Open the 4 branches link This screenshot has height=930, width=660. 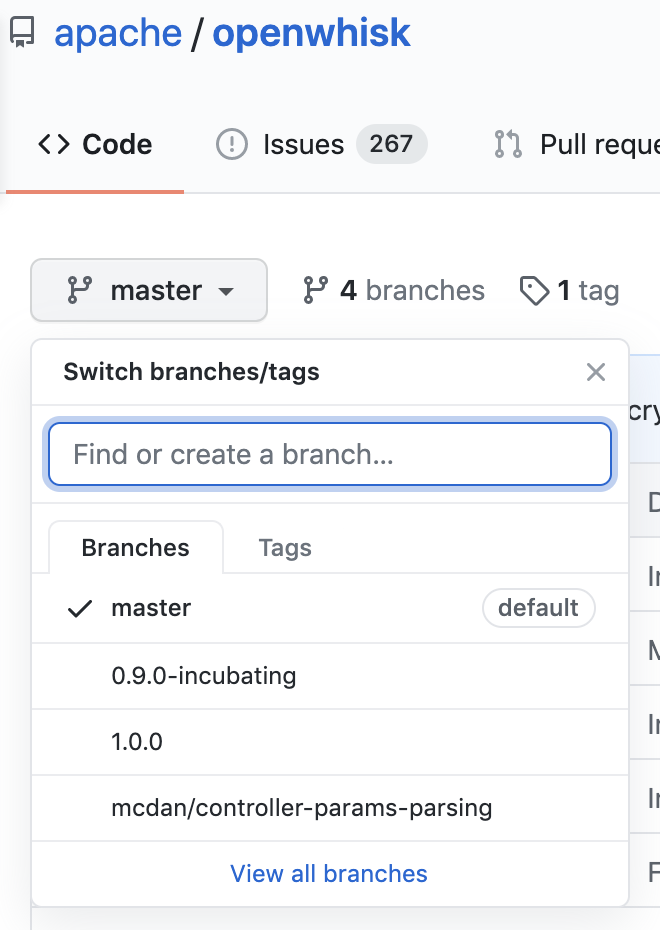pos(394,291)
